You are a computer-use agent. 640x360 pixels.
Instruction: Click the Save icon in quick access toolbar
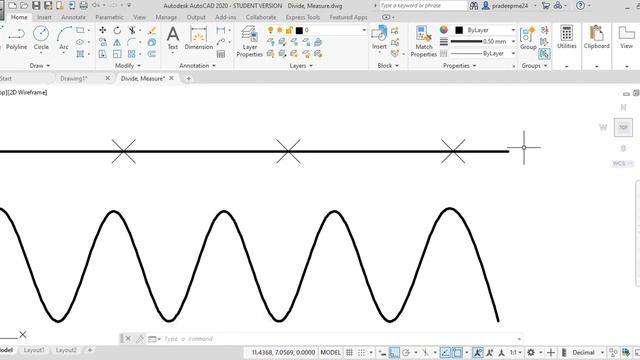point(36,5)
